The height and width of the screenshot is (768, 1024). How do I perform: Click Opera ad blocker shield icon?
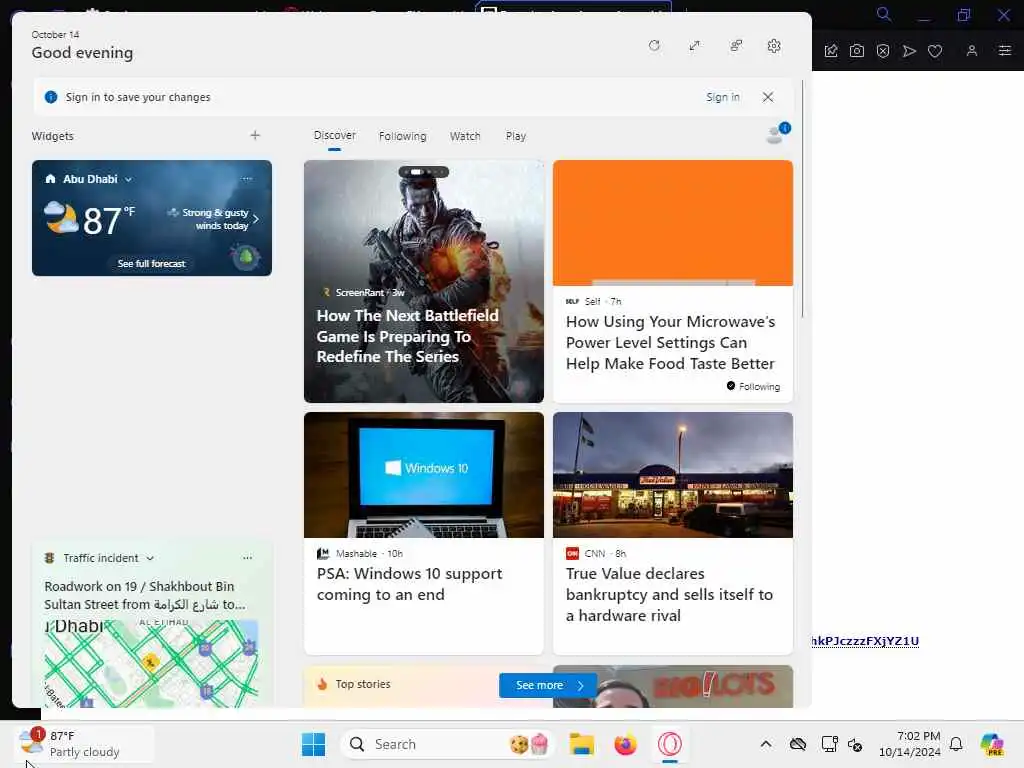tap(883, 51)
